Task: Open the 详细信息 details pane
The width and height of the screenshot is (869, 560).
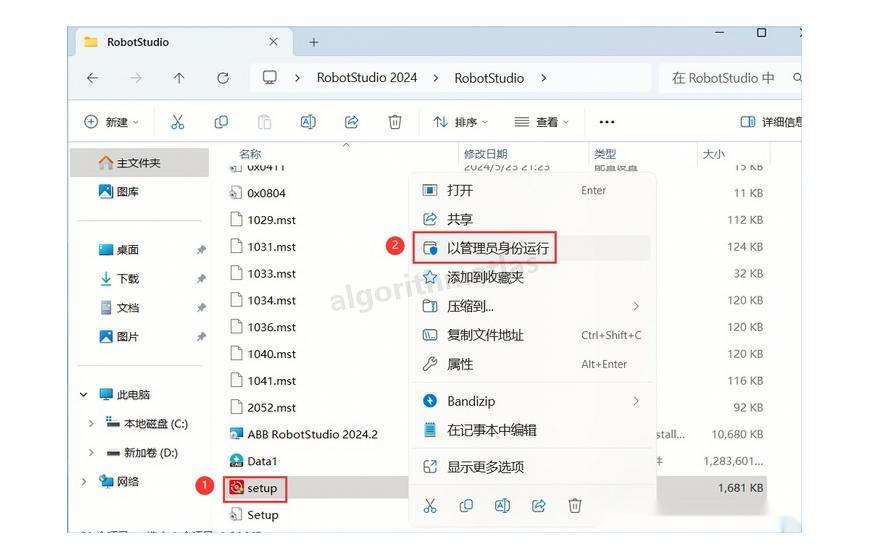Action: coord(771,122)
